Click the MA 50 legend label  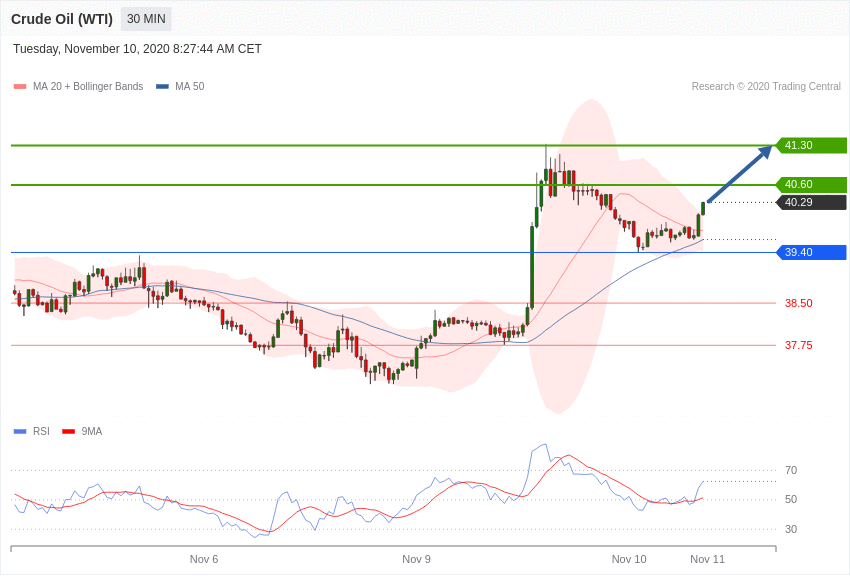(190, 87)
